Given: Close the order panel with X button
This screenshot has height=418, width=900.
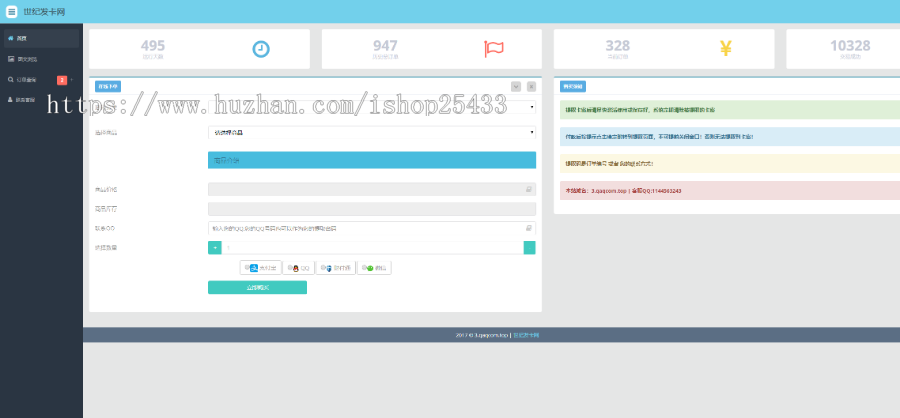Looking at the screenshot, I should pyautogui.click(x=532, y=87).
